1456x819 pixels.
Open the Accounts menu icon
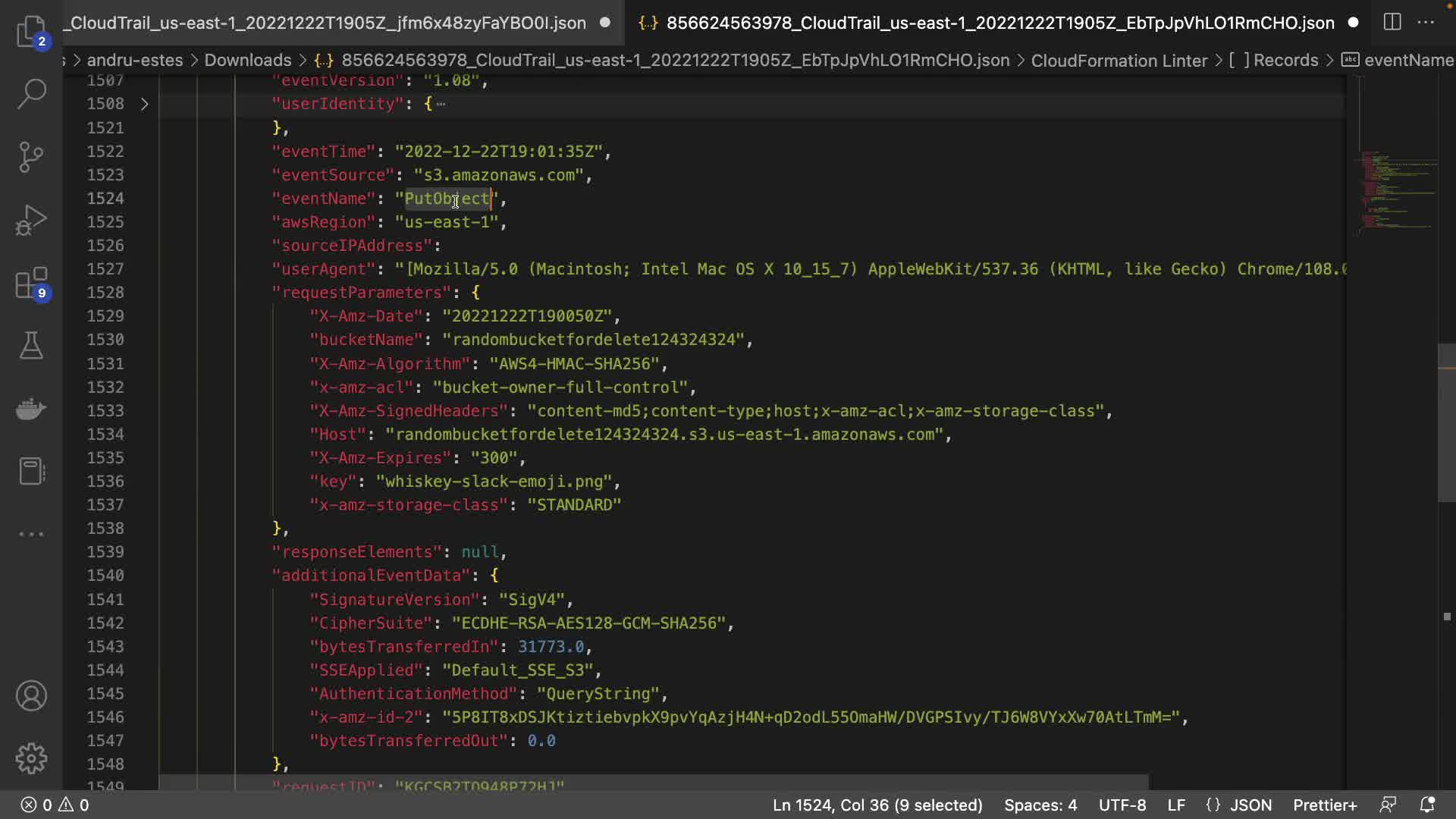[31, 695]
